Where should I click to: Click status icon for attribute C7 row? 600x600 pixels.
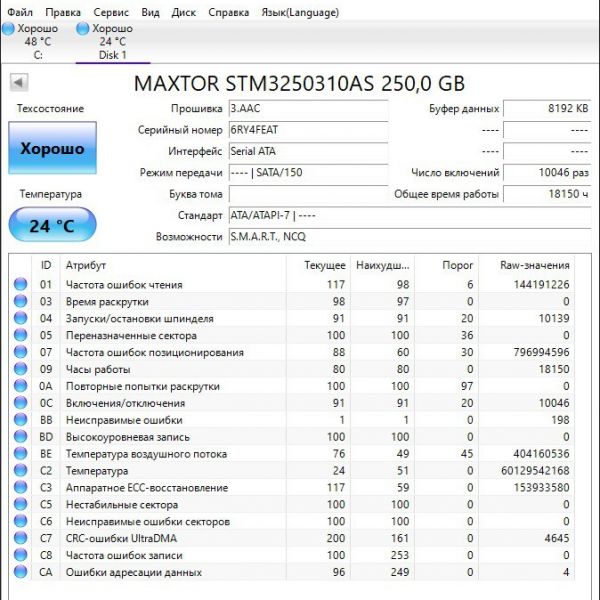click(21, 538)
